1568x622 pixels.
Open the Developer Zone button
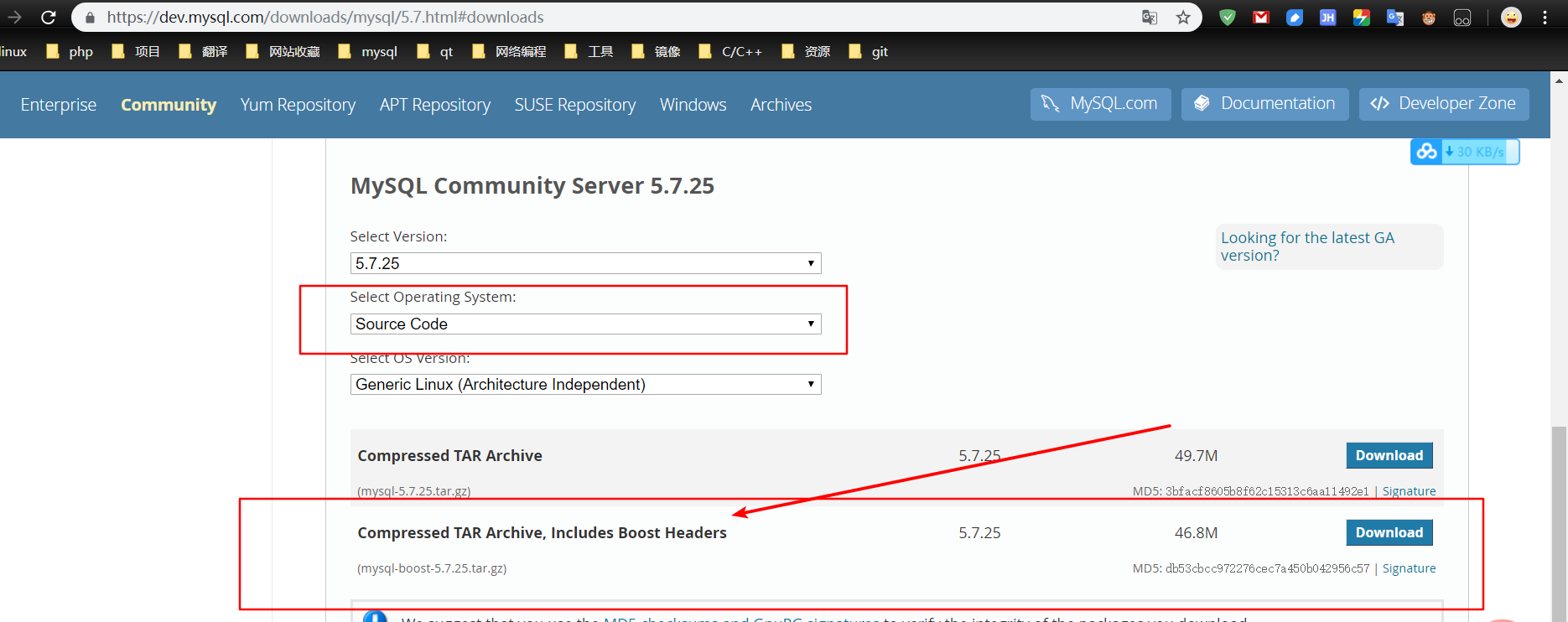point(1444,104)
